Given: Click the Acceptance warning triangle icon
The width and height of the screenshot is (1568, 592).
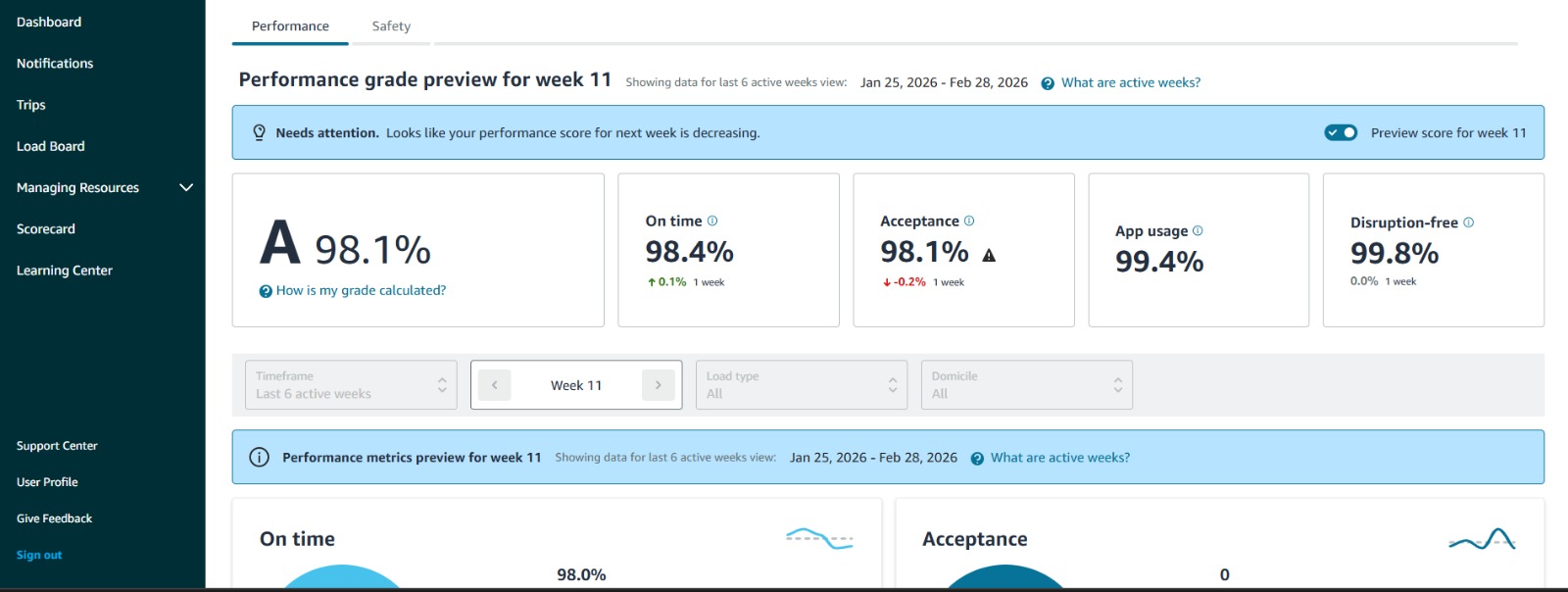Looking at the screenshot, I should [989, 255].
